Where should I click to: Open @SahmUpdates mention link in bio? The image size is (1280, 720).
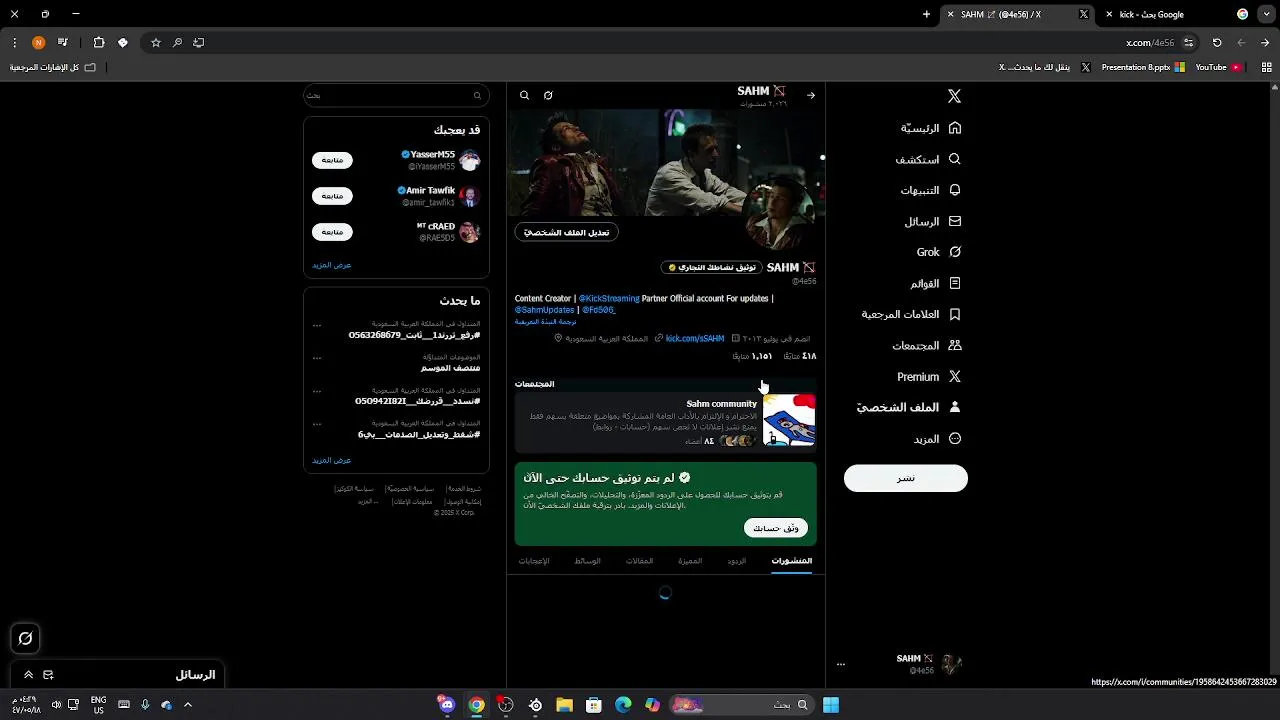coord(545,310)
